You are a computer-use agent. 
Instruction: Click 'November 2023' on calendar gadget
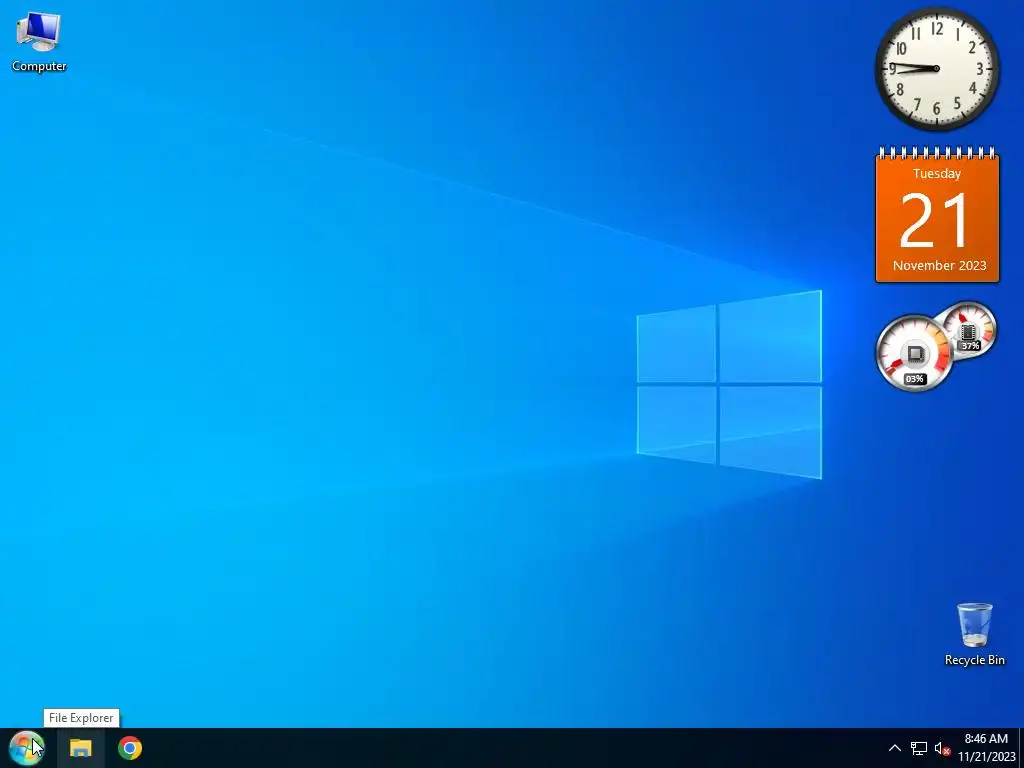click(939, 265)
